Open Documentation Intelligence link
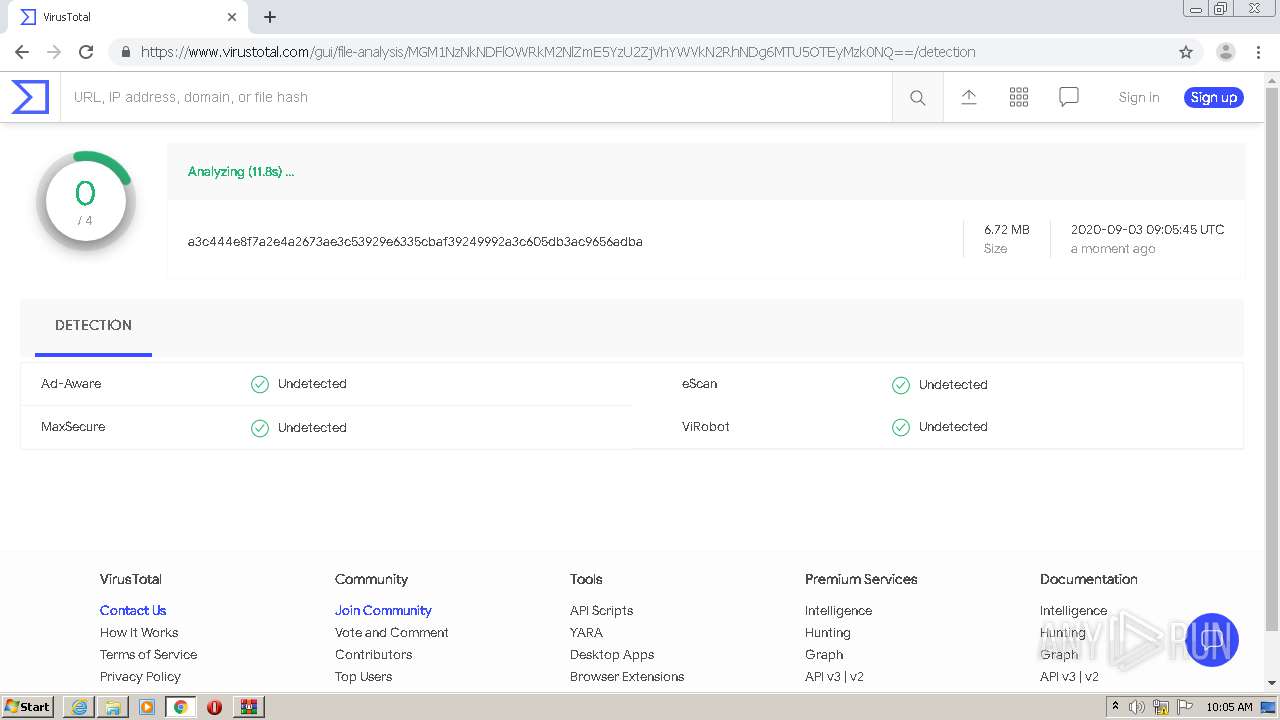This screenshot has width=1280, height=720. (x=1073, y=610)
